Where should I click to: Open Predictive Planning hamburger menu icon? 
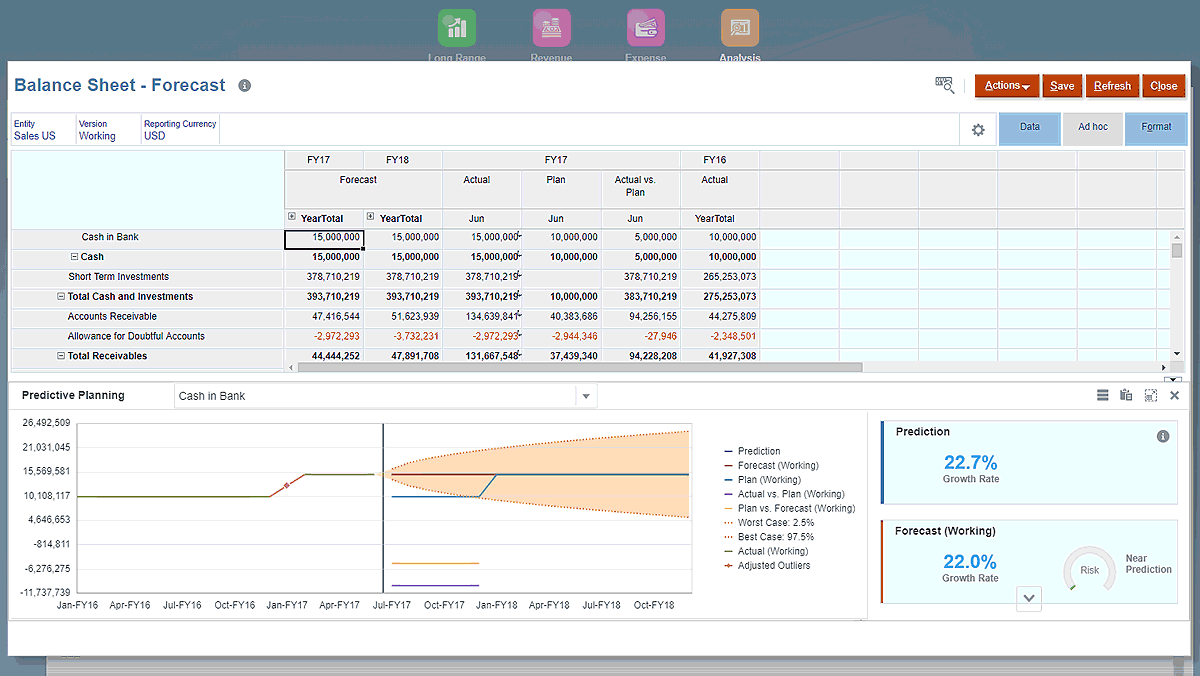coord(1103,396)
